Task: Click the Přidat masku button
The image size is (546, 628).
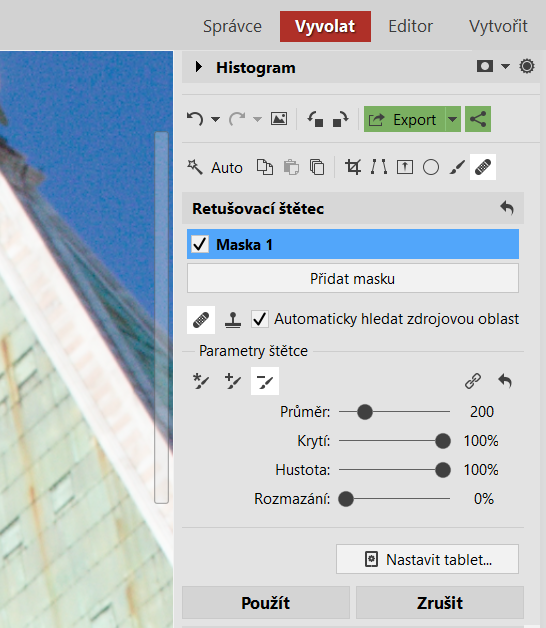Action: (353, 278)
